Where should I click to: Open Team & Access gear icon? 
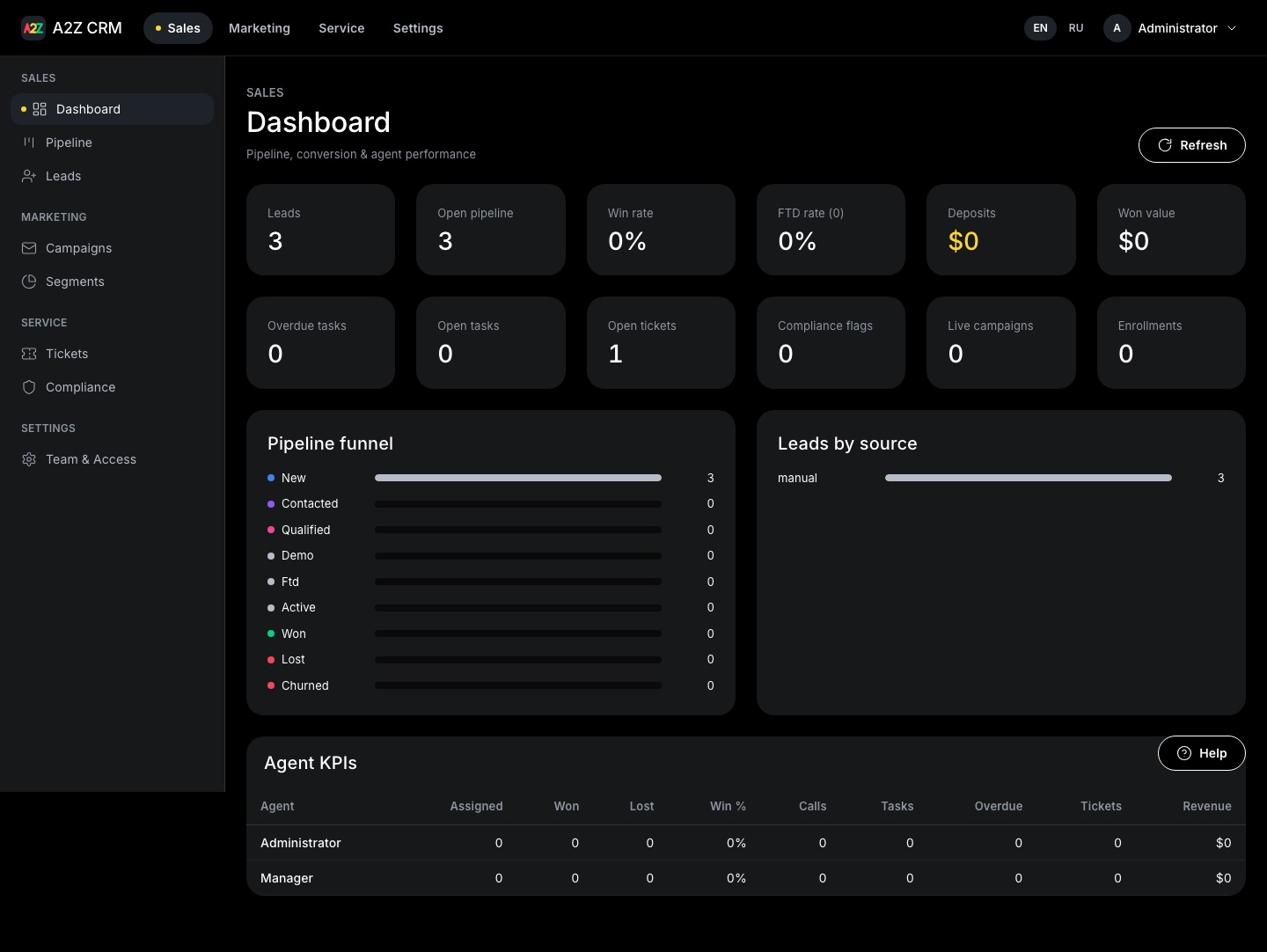[29, 459]
